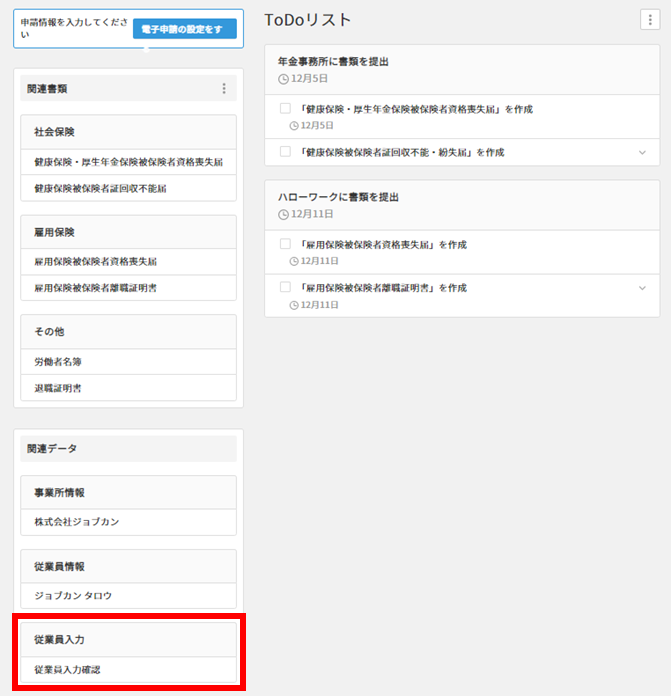This screenshot has height=696, width=671.
Task: Open 雇用保険被保険者資格喪失届 in the sidebar
Action: (x=95, y=261)
